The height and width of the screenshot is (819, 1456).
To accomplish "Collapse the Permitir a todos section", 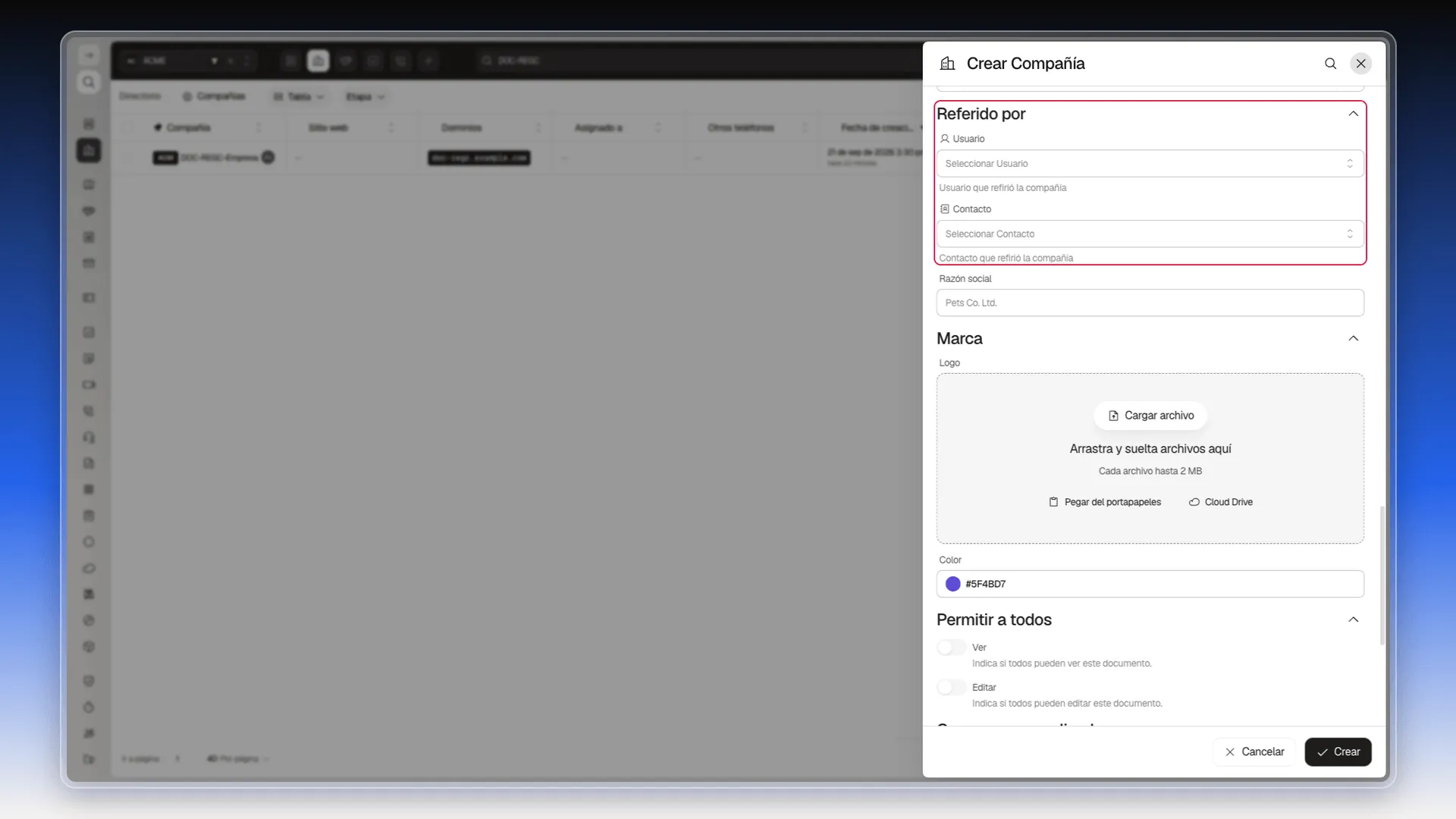I will [1353, 620].
